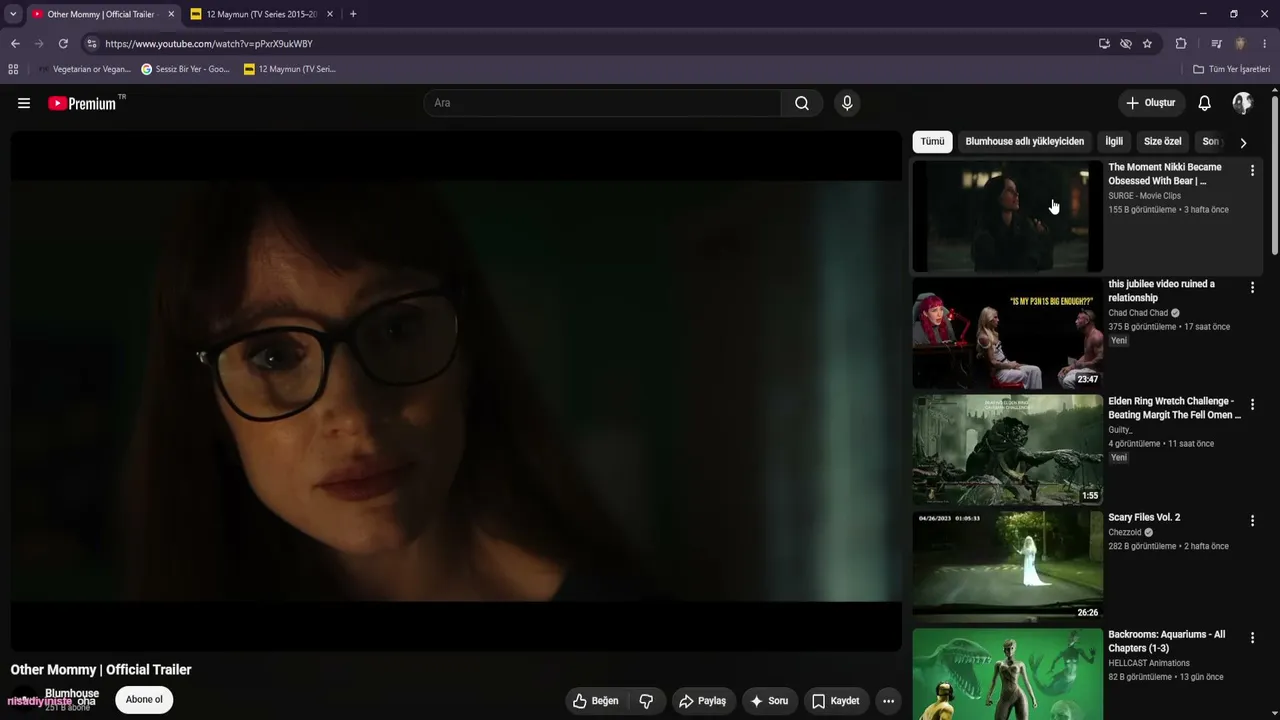1280x720 pixels.
Task: Ask about the video with Soru
Action: pos(769,701)
